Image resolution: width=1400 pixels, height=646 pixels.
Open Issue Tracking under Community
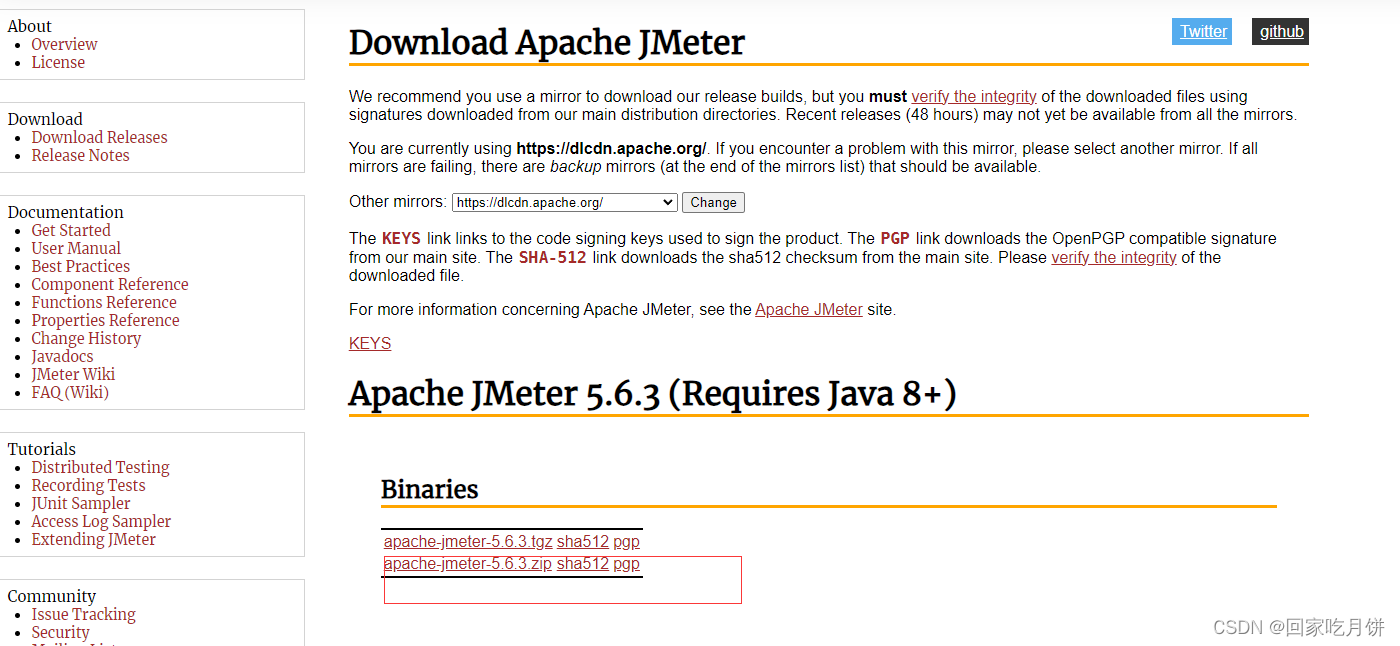pos(83,614)
